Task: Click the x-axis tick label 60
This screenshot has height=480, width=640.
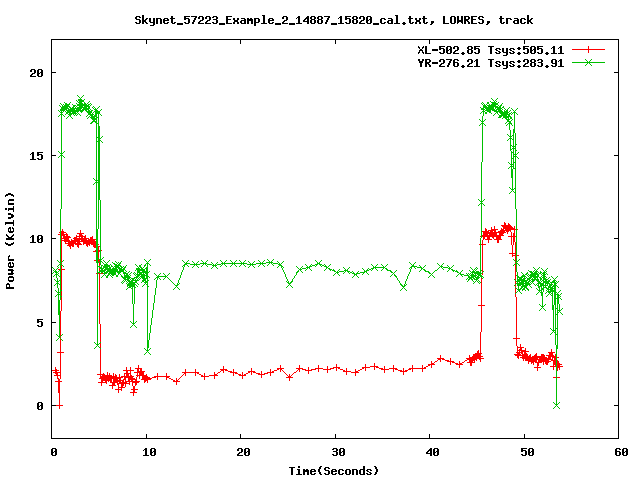Action: click(x=621, y=452)
